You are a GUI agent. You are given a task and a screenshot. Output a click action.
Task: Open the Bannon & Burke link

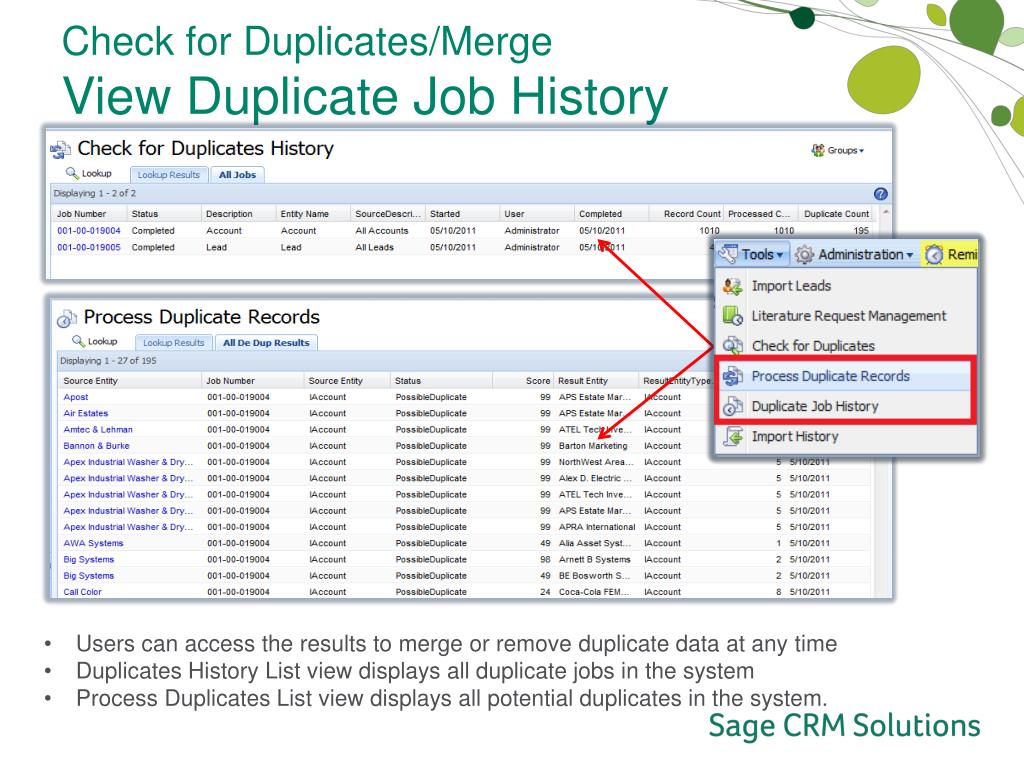[97, 446]
